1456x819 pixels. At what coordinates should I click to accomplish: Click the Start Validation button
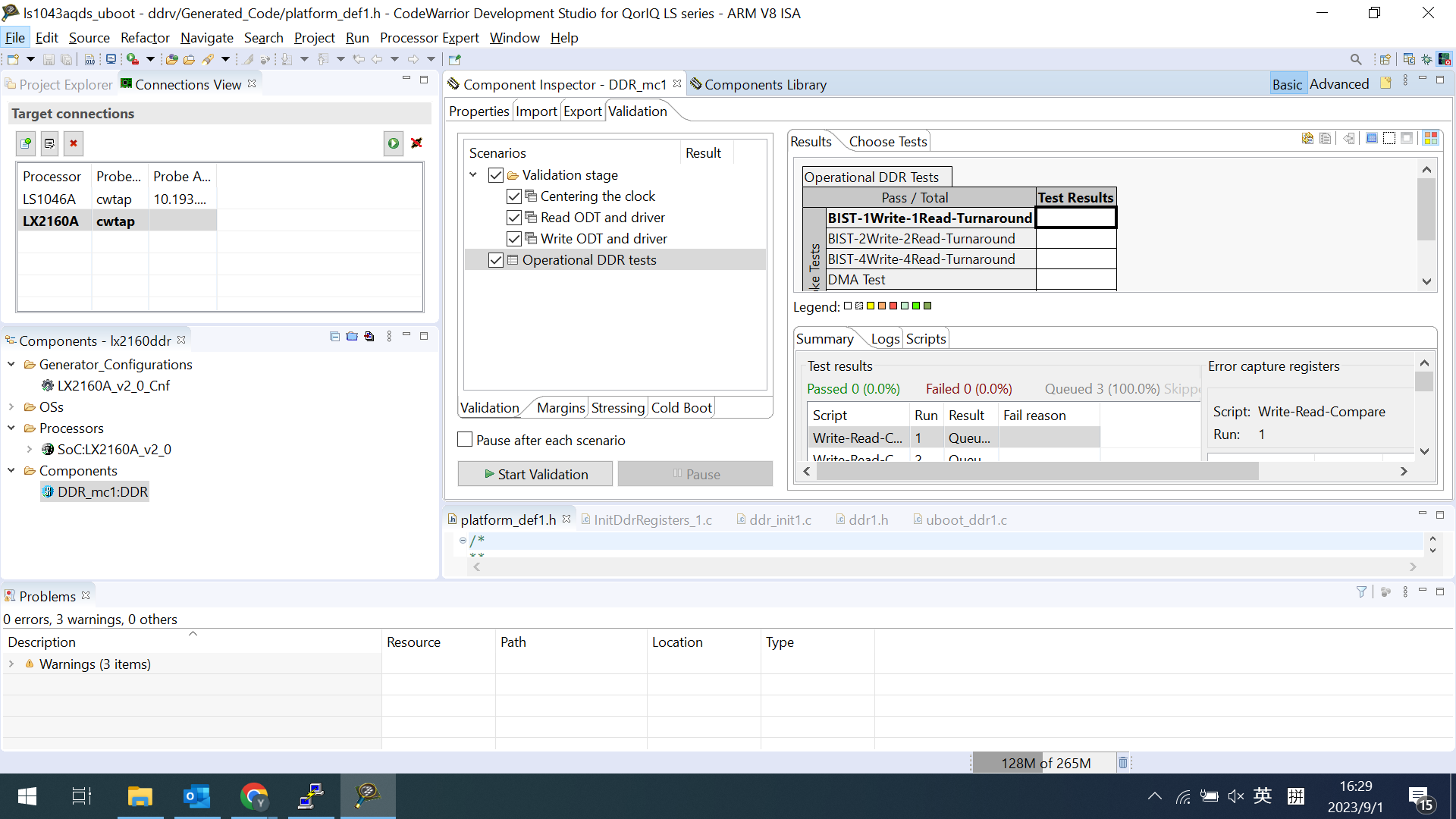point(535,473)
